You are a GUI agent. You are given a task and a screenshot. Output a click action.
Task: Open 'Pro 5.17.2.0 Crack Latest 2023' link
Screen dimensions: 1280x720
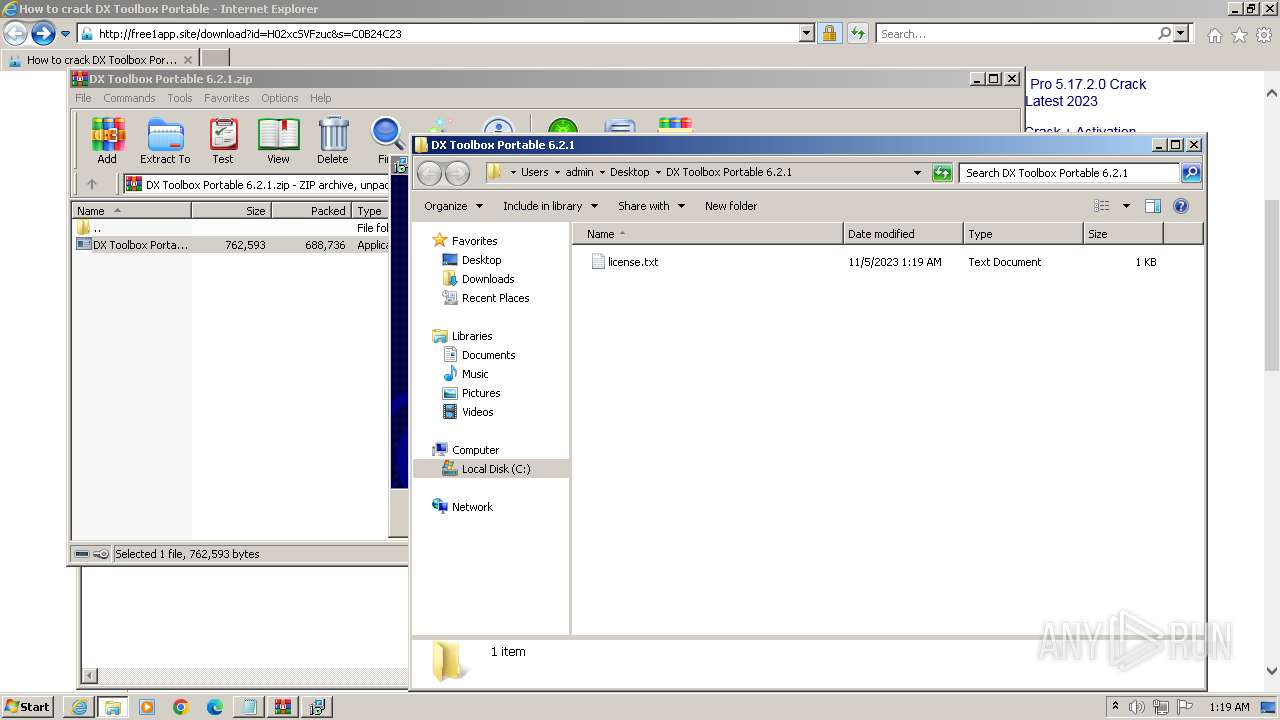[x=1086, y=93]
